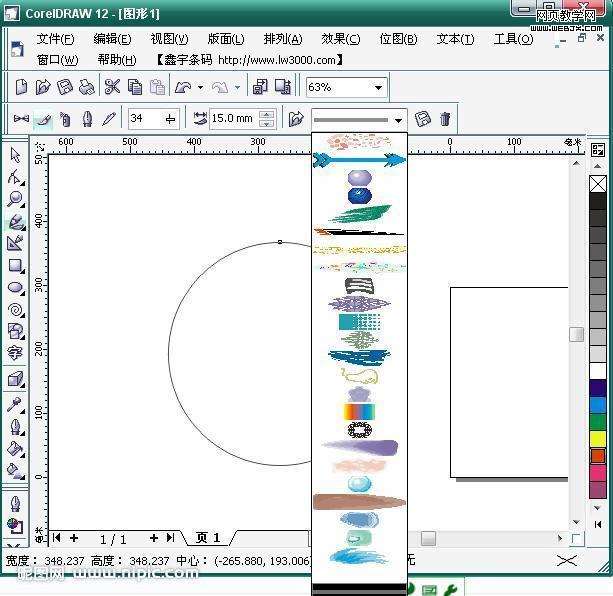This screenshot has height=596, width=613.
Task: Select the Artistic Media freehand tool
Action: click(x=16, y=221)
